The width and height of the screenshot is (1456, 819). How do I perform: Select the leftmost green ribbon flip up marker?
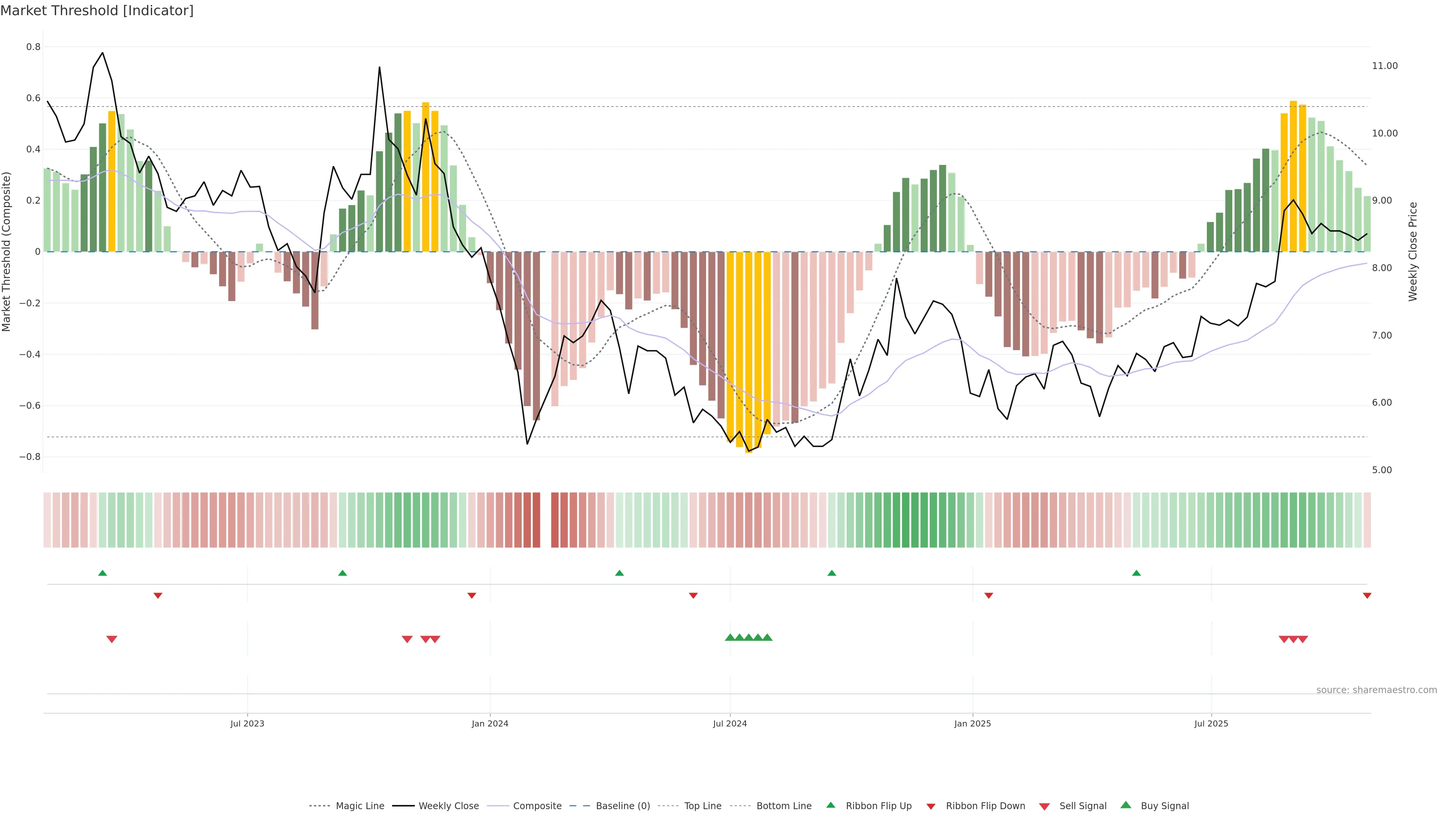click(102, 573)
